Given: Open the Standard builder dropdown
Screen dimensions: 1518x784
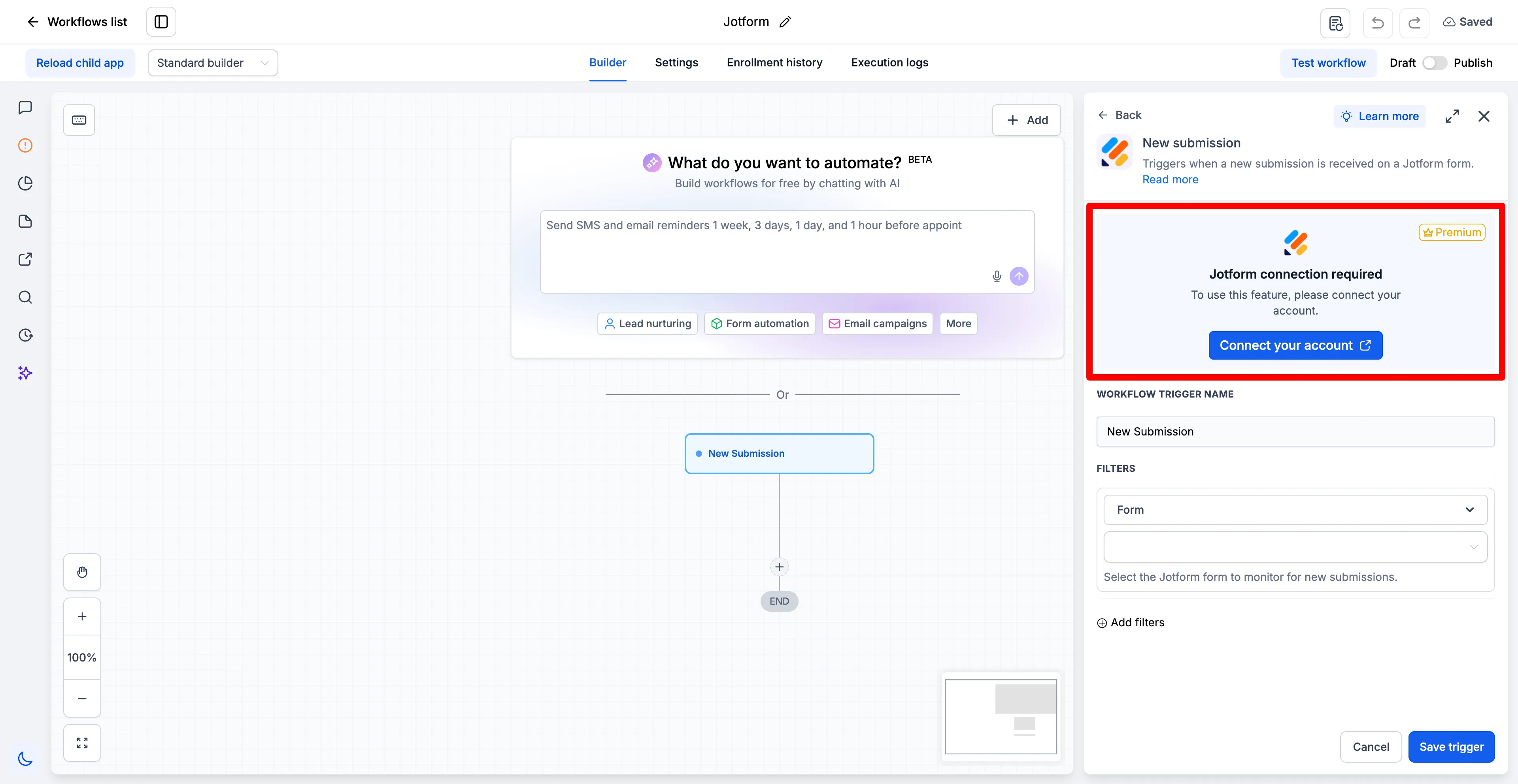Looking at the screenshot, I should click(213, 63).
